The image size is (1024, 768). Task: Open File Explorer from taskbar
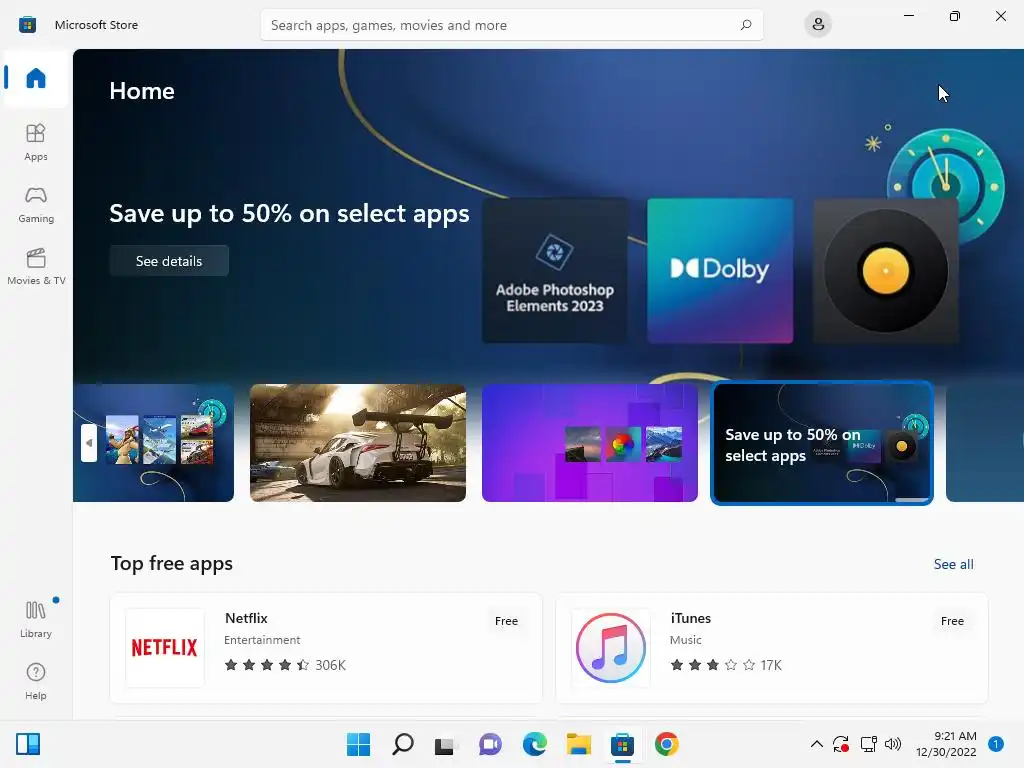579,744
